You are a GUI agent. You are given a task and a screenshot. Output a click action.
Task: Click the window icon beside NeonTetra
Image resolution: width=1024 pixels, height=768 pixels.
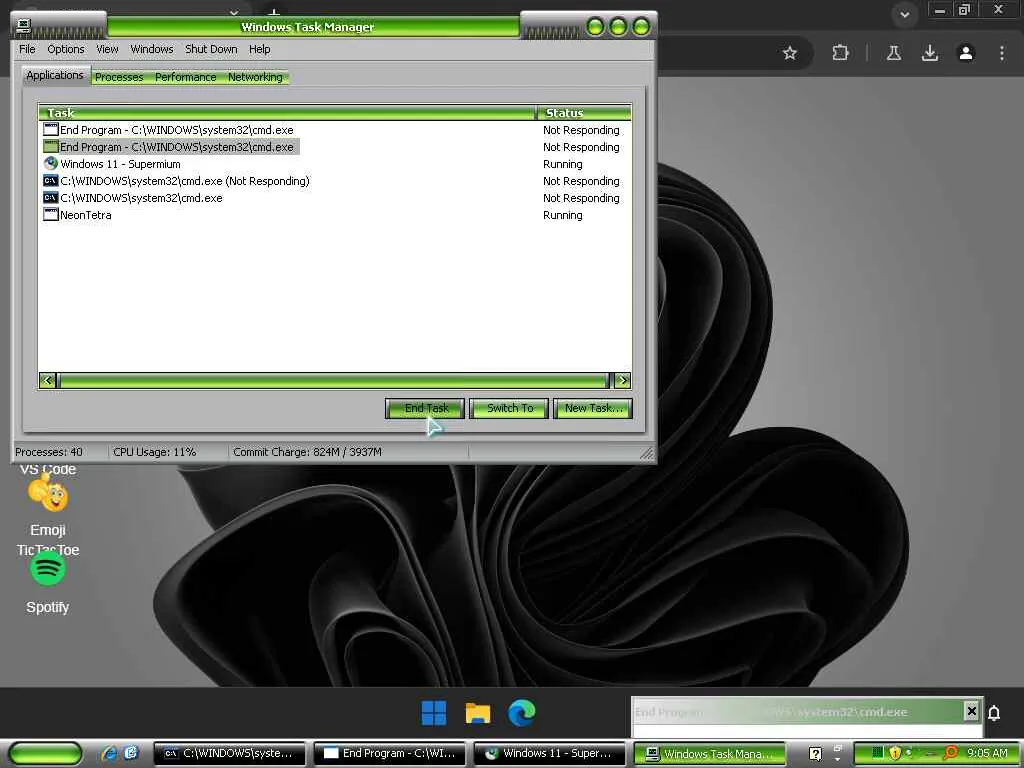[50, 214]
